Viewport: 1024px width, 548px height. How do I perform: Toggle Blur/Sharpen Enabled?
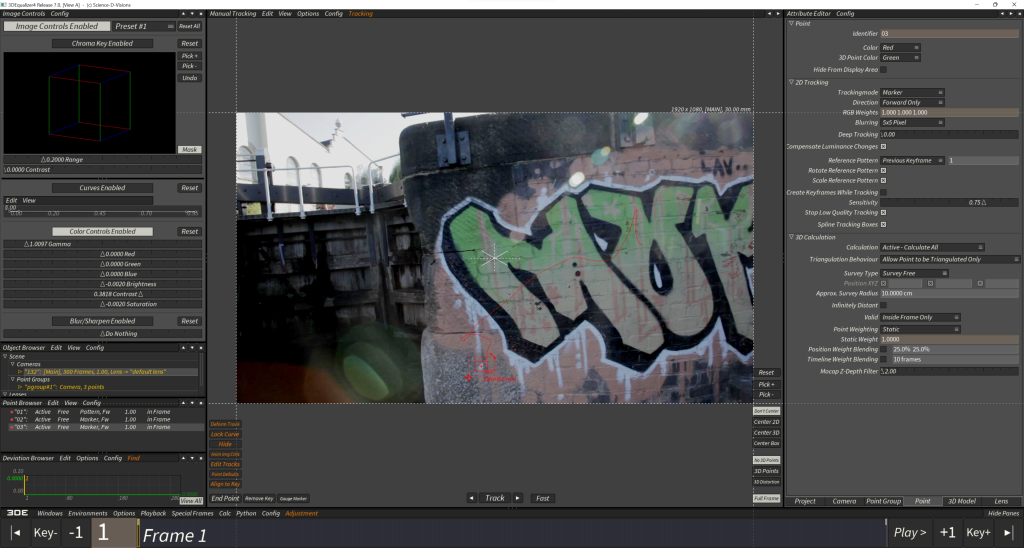(102, 321)
